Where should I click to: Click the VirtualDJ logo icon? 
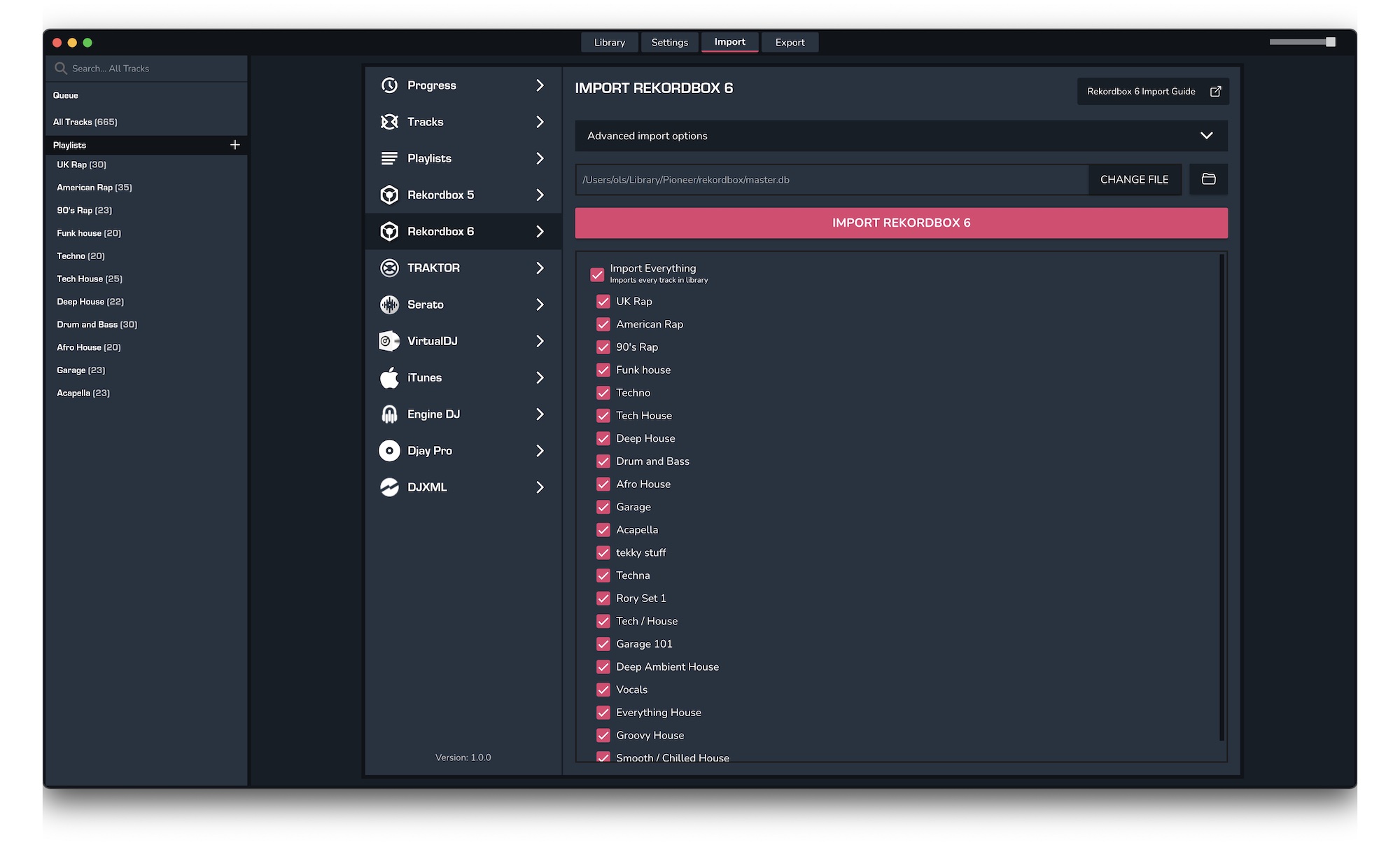pos(389,341)
